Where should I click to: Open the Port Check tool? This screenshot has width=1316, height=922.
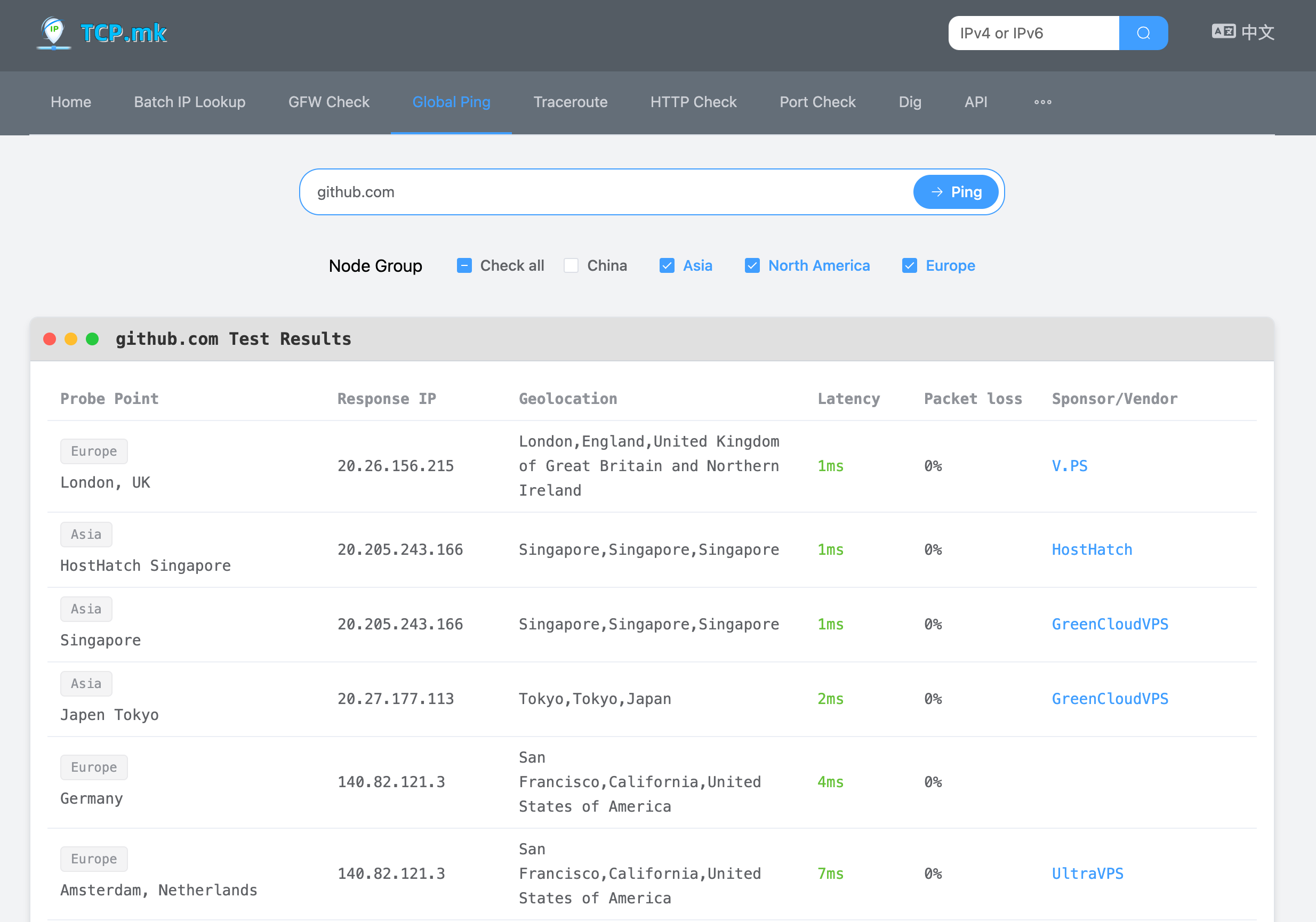pos(817,102)
